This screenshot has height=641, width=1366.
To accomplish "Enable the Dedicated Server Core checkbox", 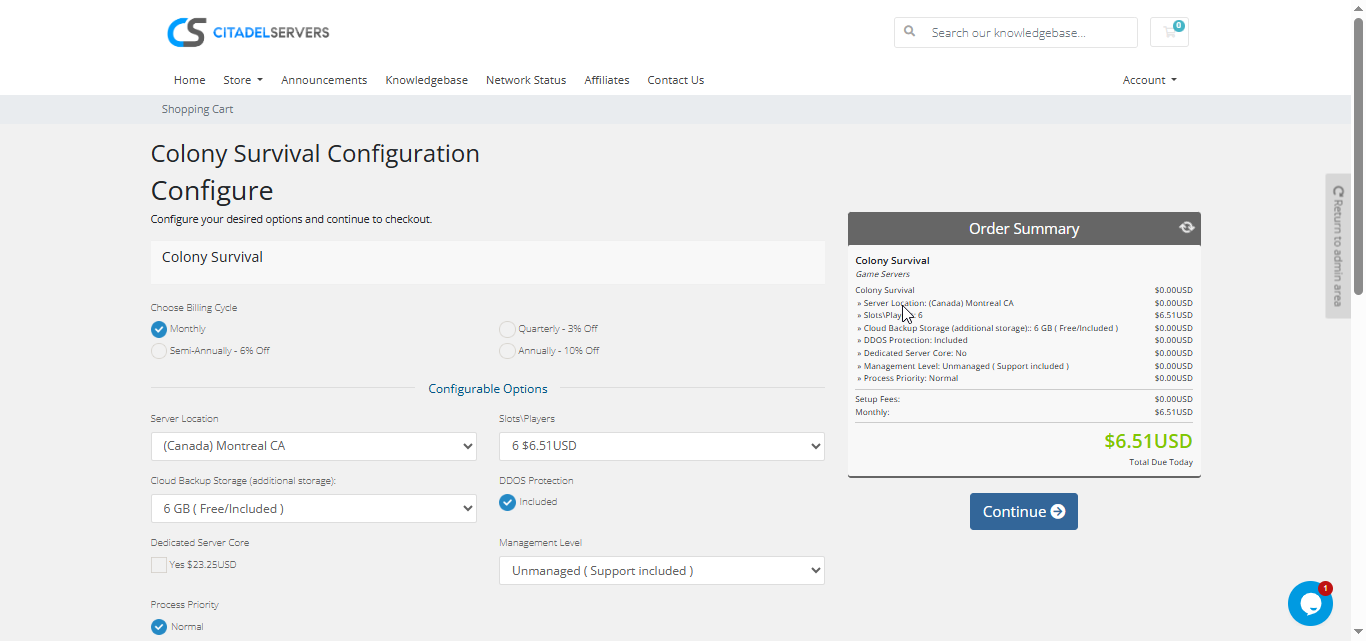I will (159, 565).
